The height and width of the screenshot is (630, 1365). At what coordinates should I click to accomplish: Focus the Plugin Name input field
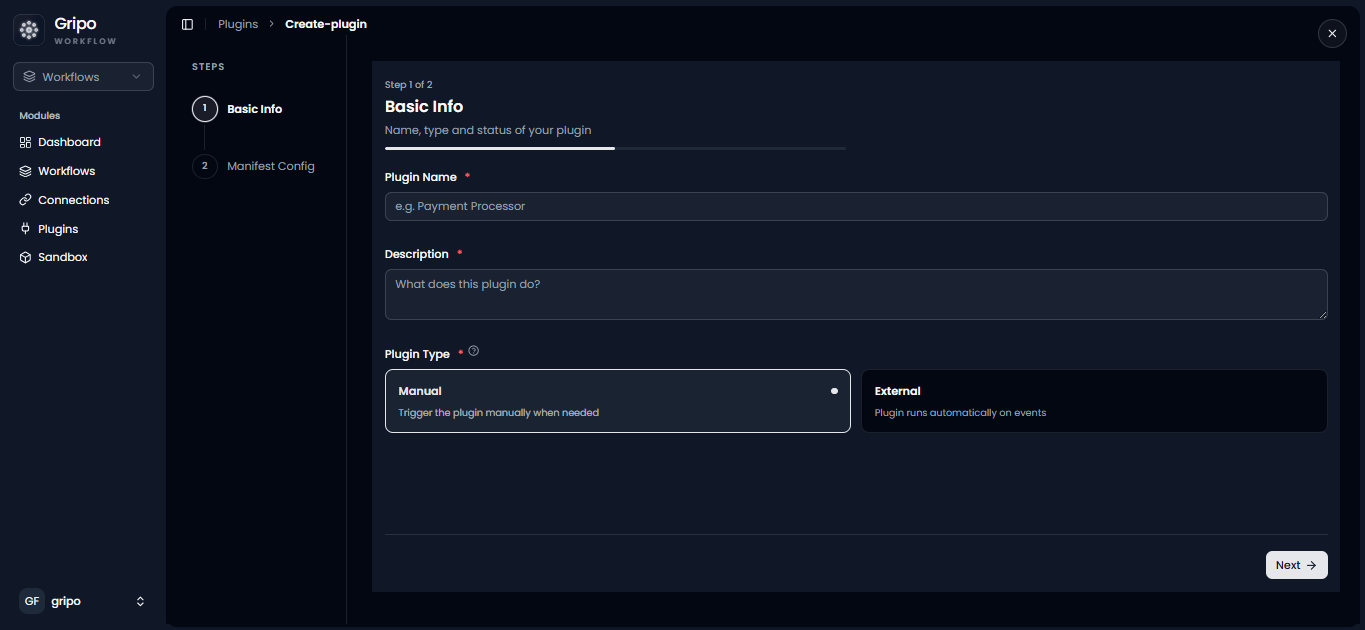click(856, 206)
